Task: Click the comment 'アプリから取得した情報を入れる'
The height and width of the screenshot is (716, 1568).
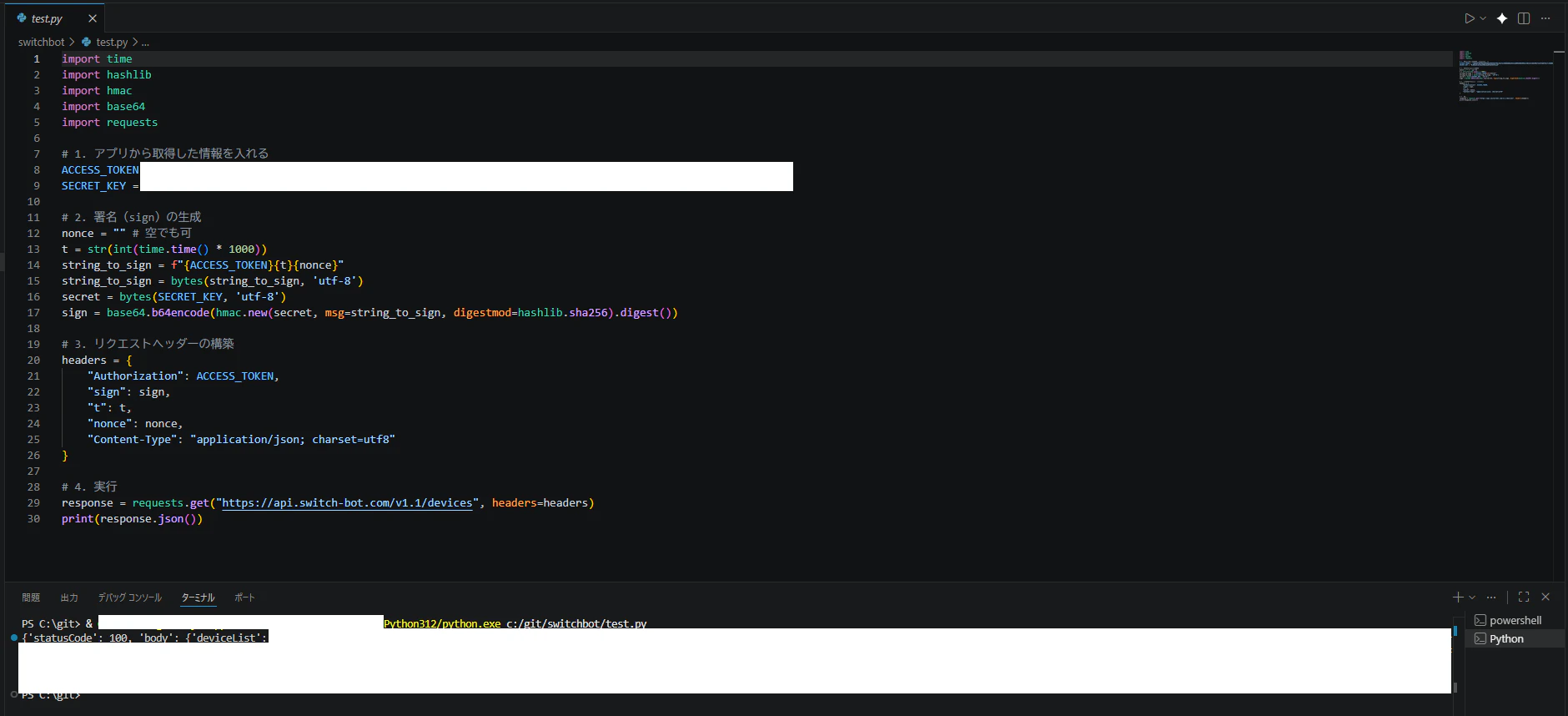Action: pos(181,154)
